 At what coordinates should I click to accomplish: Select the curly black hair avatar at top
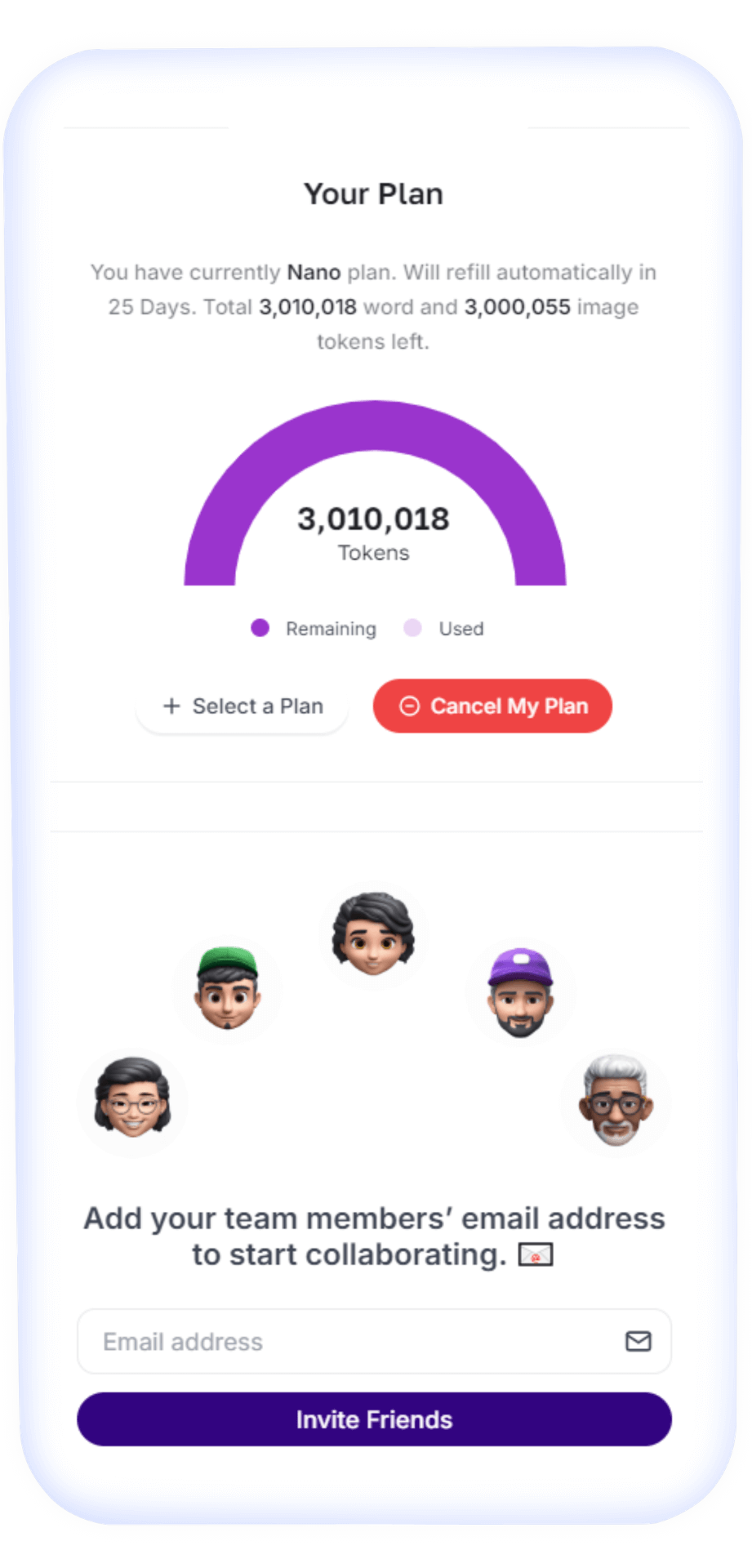pos(373,935)
